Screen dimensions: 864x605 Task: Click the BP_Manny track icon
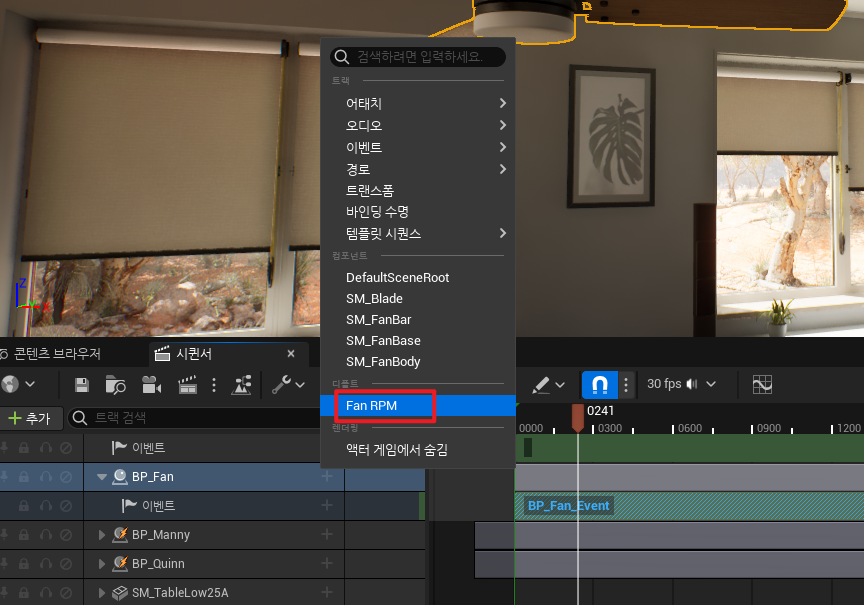click(x=120, y=534)
